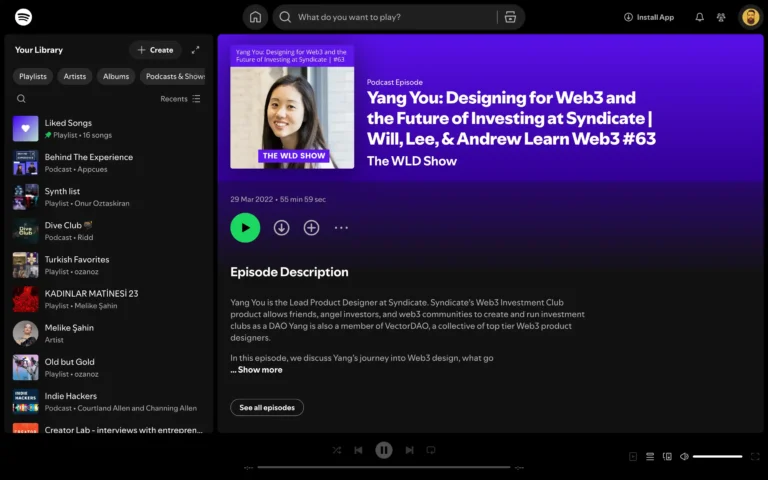Click Create button in library

[155, 50]
